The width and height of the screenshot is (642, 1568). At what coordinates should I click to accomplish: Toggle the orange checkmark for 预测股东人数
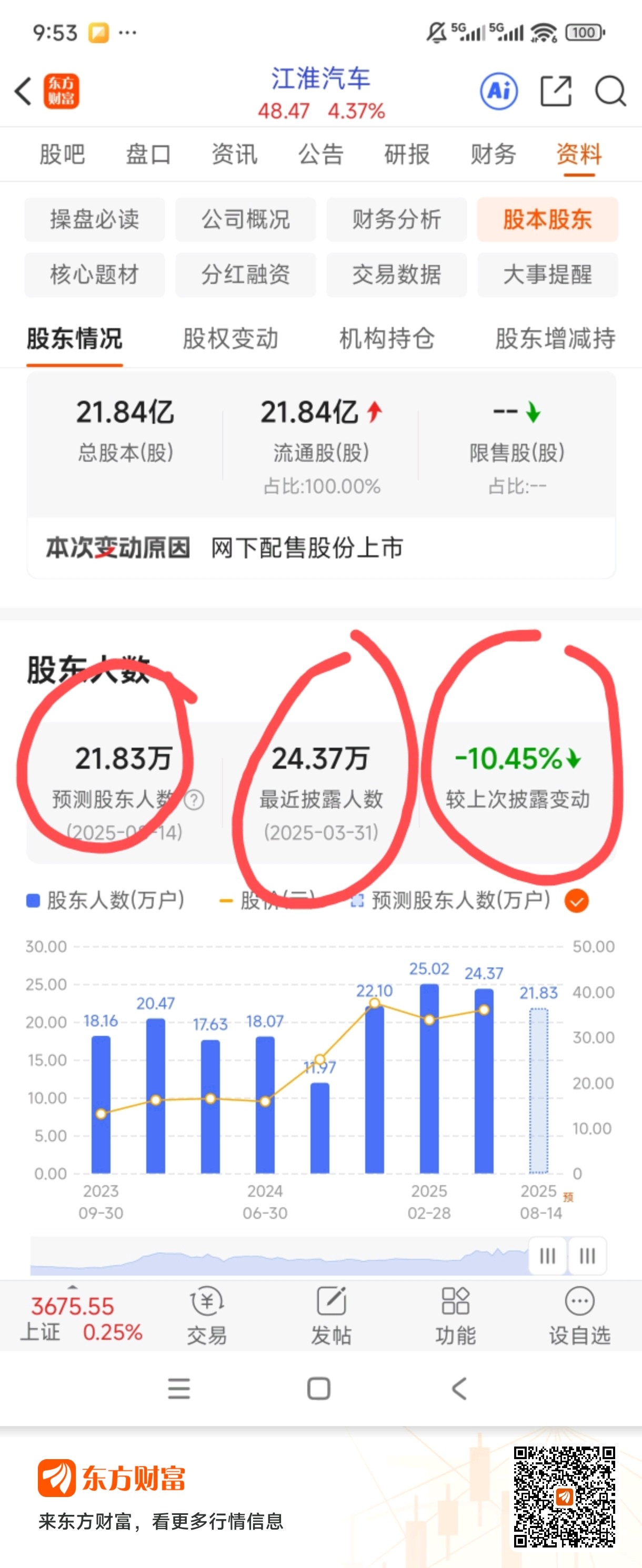point(576,900)
